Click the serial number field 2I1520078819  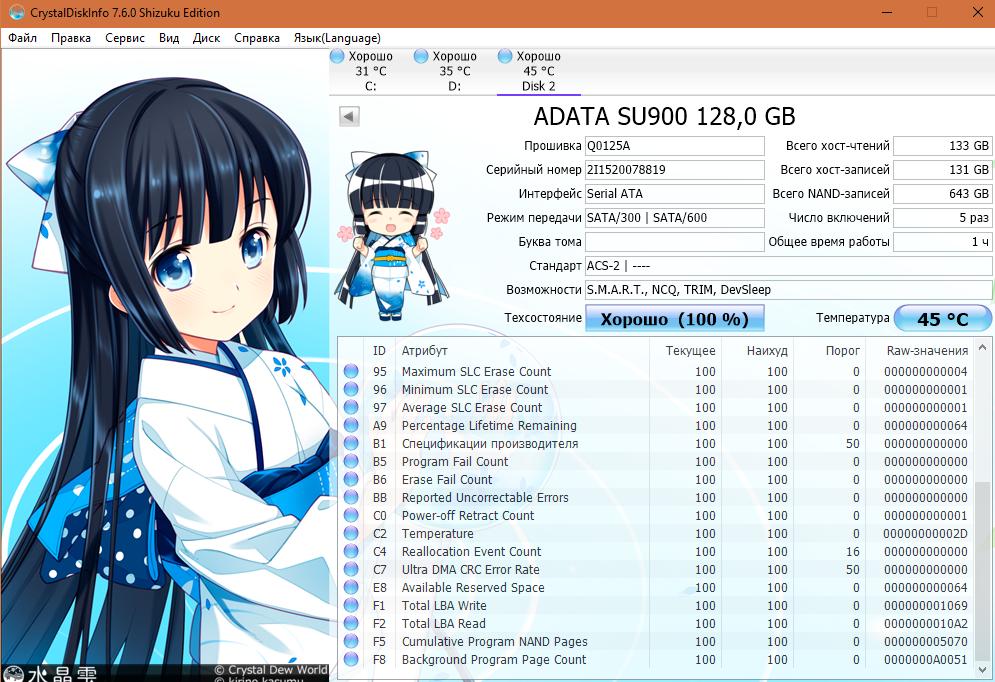[x=675, y=170]
